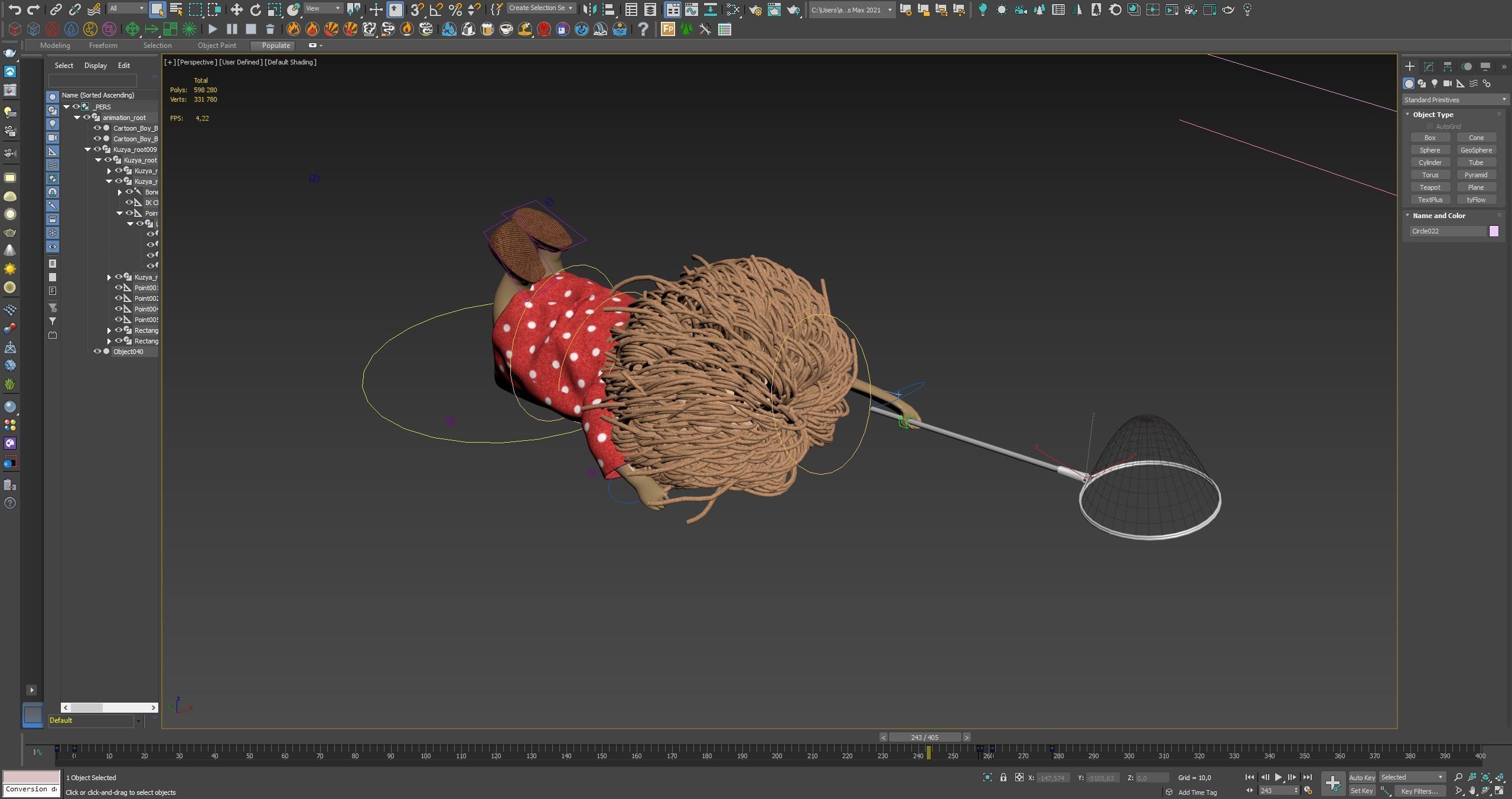Screen dimensions: 1512x799
Task: Open Create Selection Set dropdown
Action: pos(540,8)
